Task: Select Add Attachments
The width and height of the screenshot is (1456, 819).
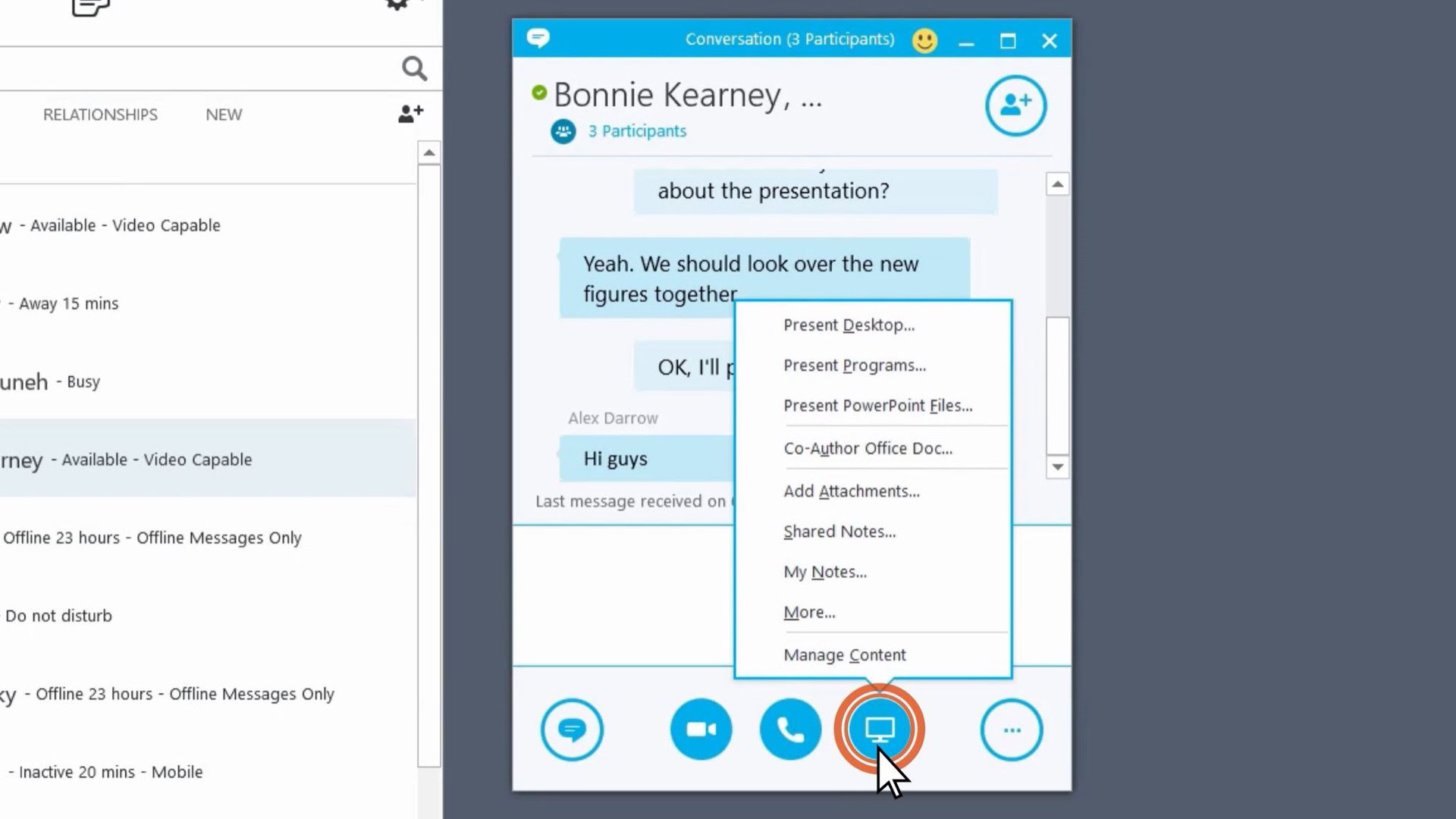Action: point(852,491)
